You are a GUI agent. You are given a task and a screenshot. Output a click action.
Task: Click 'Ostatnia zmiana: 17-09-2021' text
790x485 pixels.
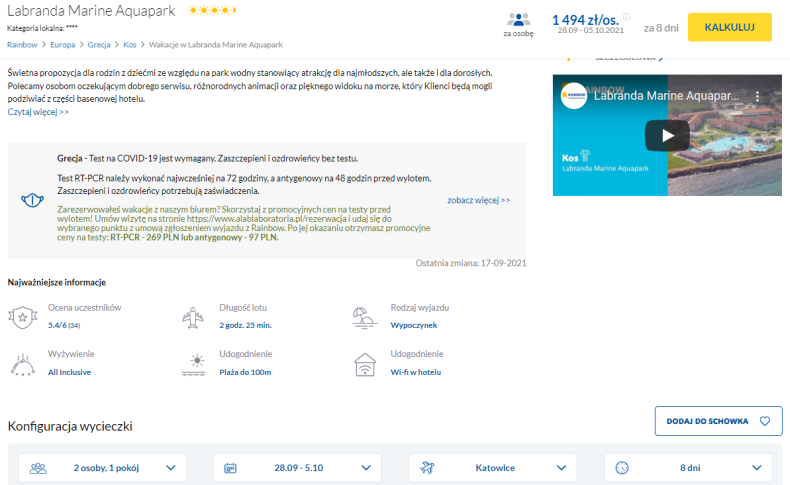pos(471,263)
